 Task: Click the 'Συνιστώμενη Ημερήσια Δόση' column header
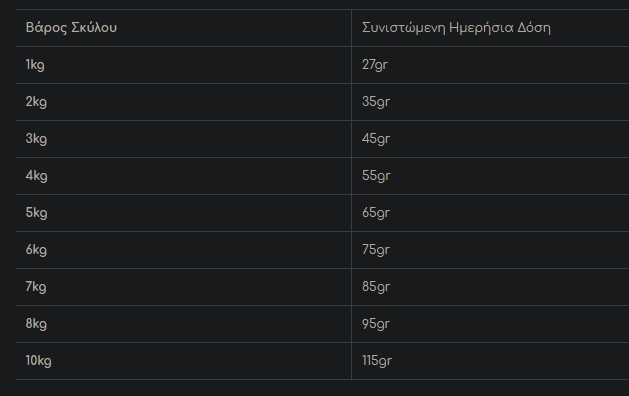[x=490, y=28]
